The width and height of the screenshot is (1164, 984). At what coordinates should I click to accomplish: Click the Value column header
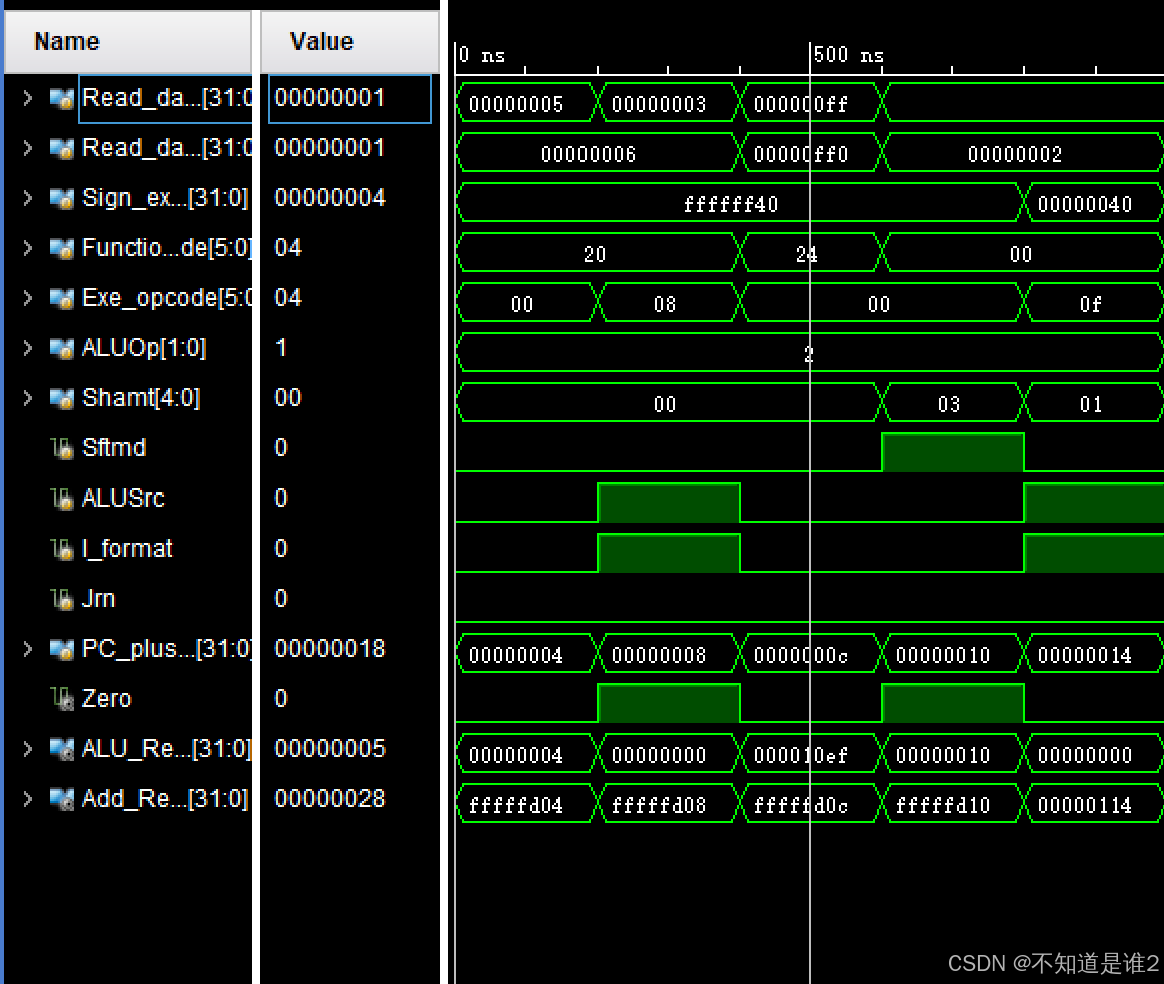click(x=322, y=41)
